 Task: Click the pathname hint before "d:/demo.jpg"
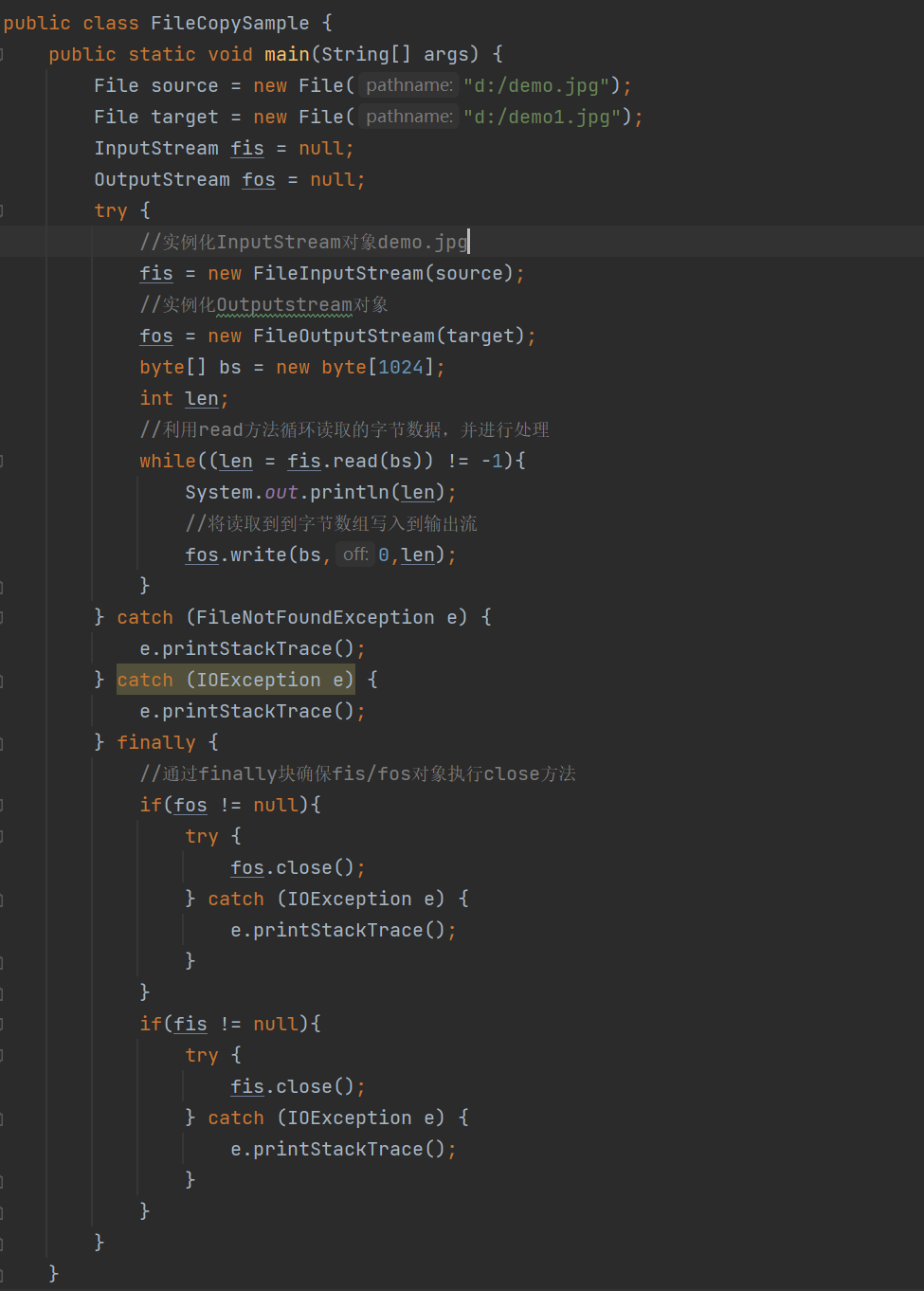pyautogui.click(x=408, y=85)
